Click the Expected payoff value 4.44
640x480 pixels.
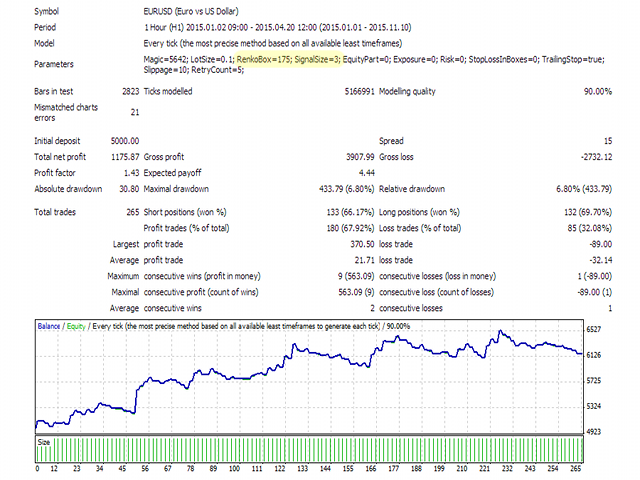[365, 173]
